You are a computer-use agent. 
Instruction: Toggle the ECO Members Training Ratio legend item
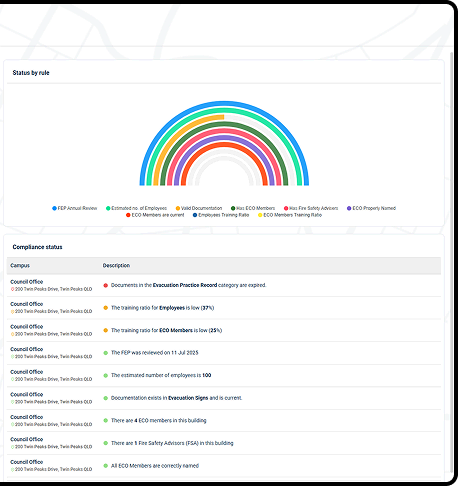[290, 215]
